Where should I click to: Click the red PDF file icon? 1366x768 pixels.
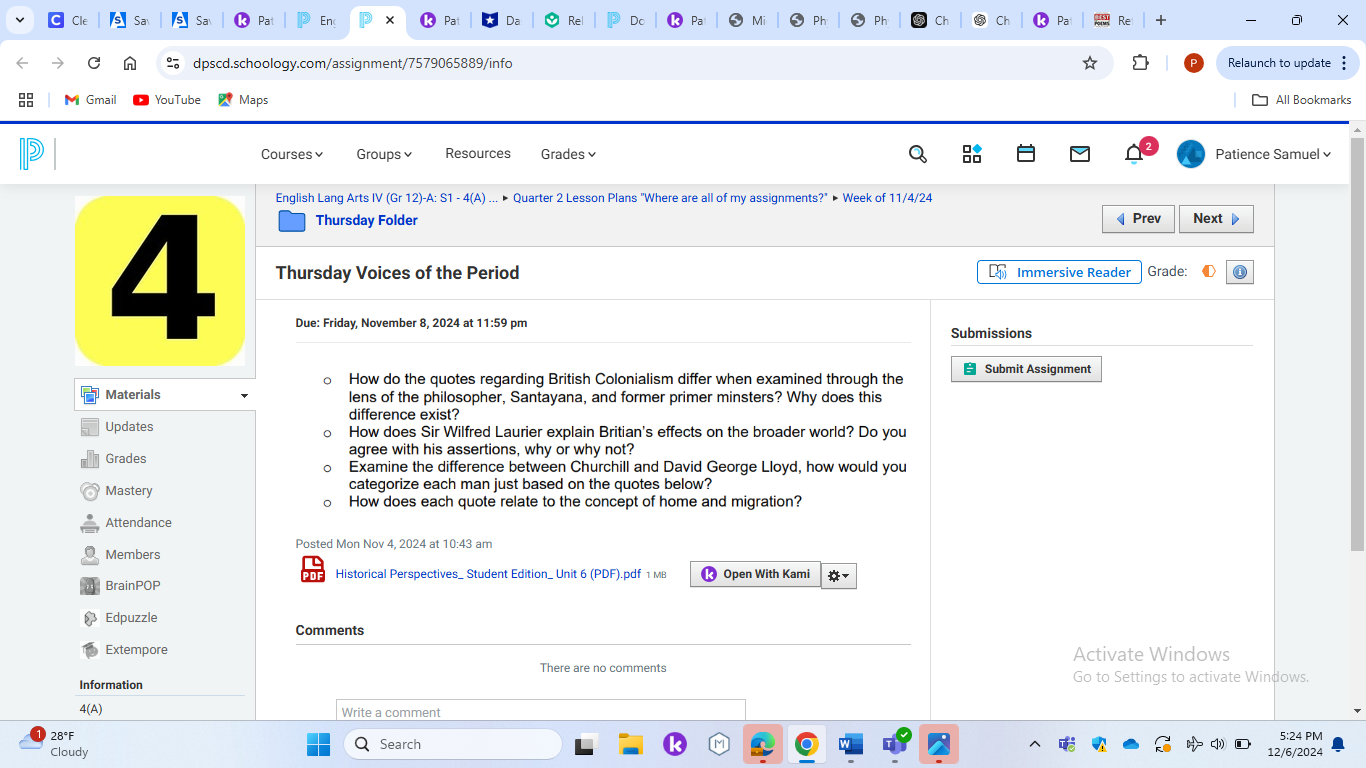coord(313,570)
